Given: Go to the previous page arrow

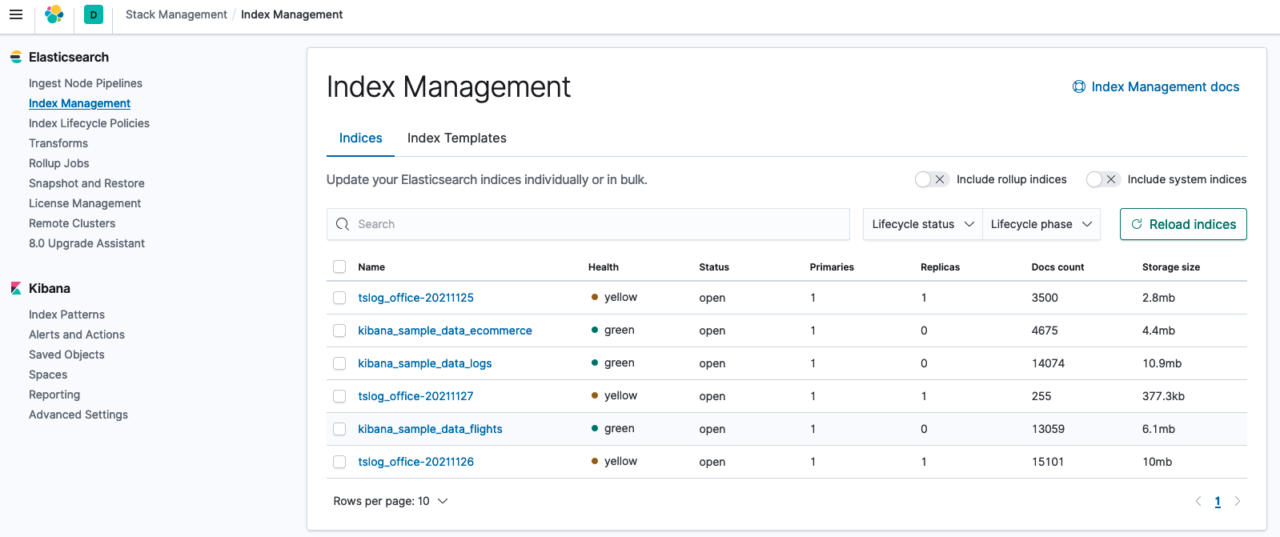Looking at the screenshot, I should [x=1198, y=502].
